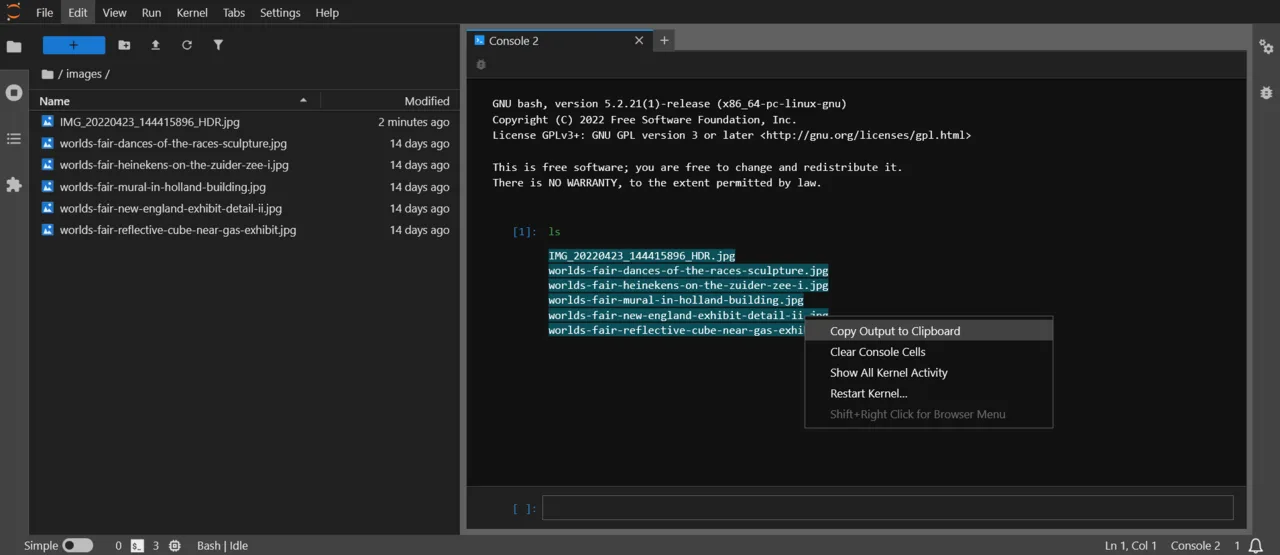The height and width of the screenshot is (555, 1280).
Task: Open the Debugger bug icon in right sidebar
Action: pos(1267,92)
